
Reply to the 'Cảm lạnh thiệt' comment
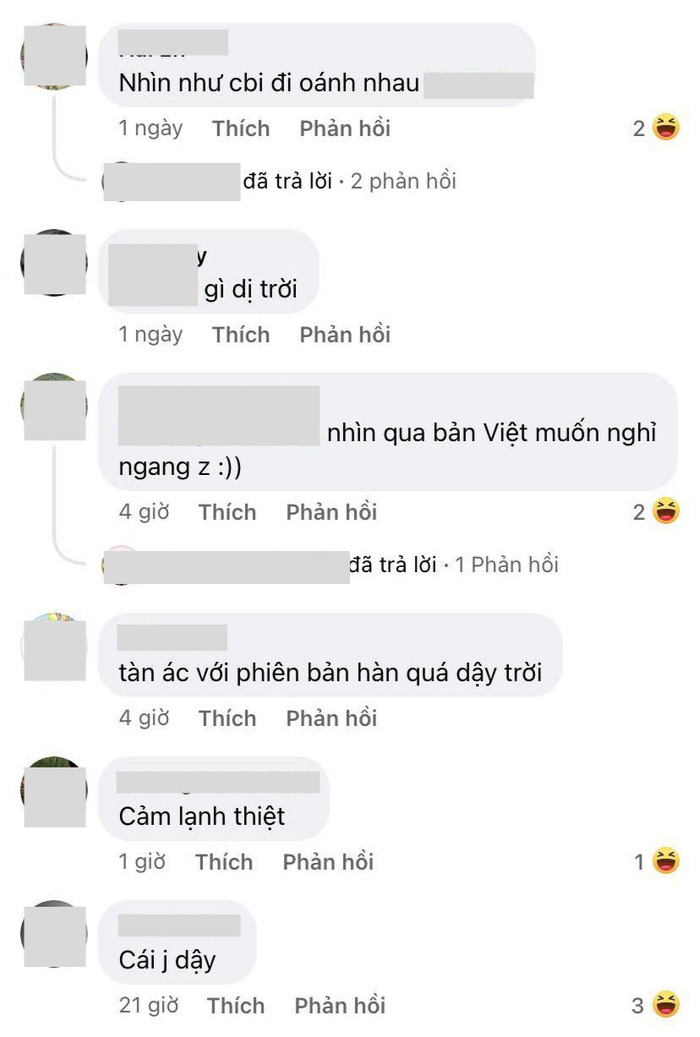click(328, 862)
